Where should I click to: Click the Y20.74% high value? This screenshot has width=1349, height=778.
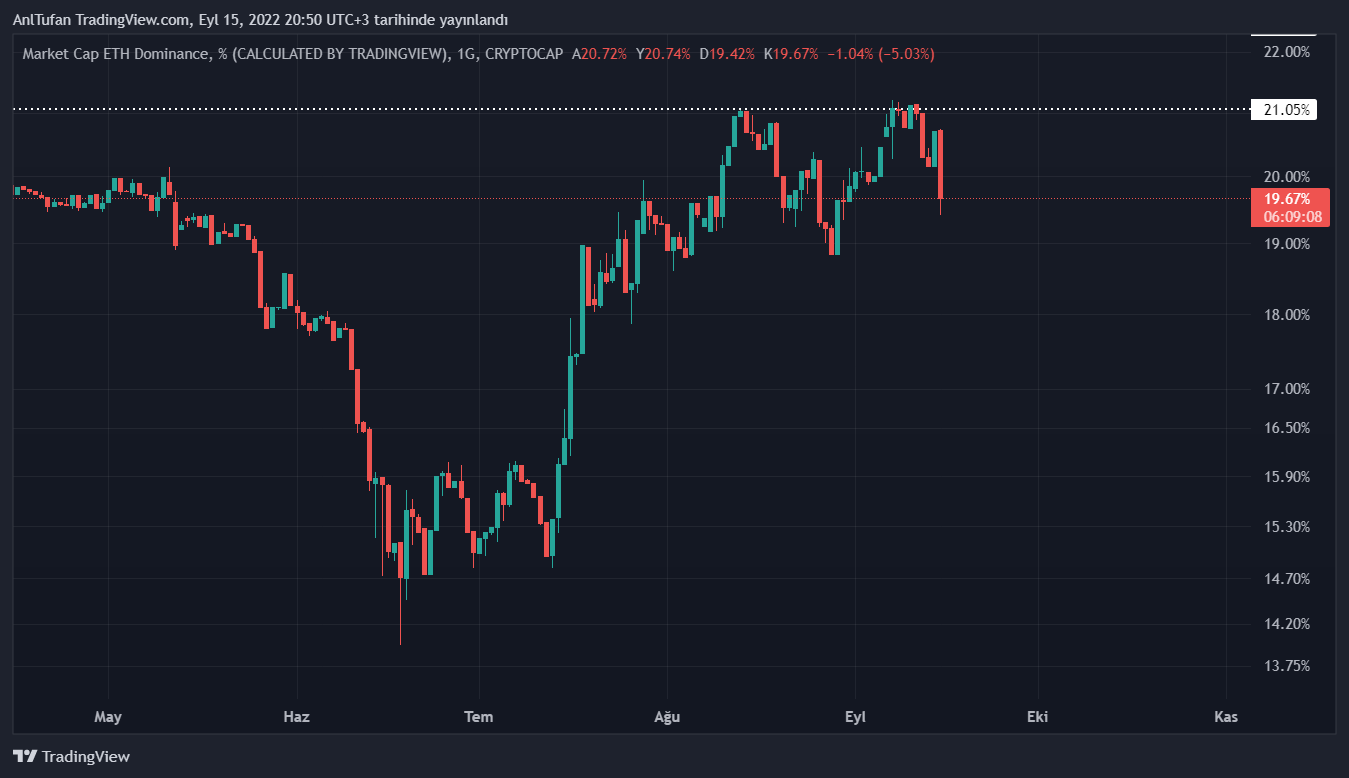(x=663, y=54)
